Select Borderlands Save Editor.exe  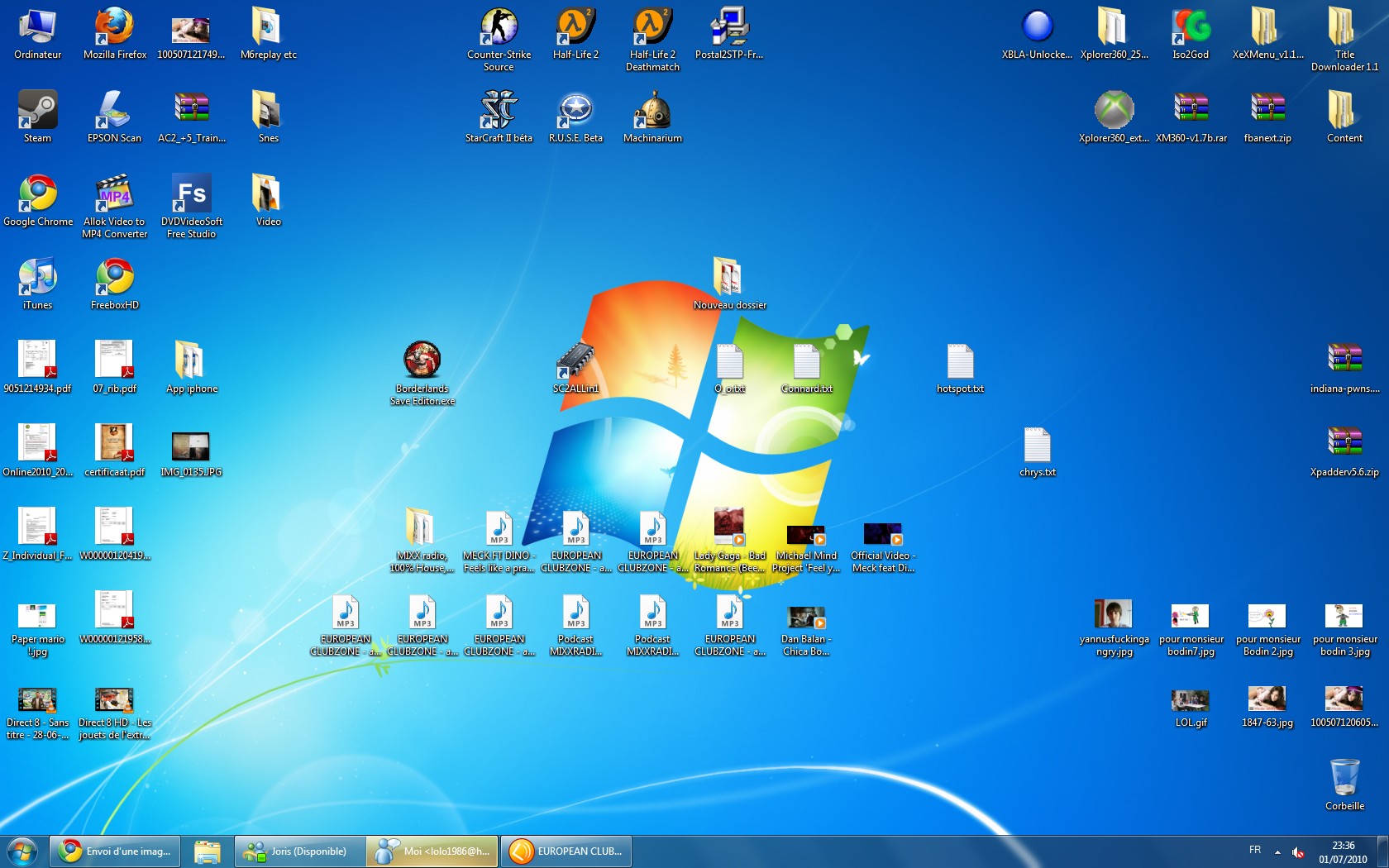point(422,374)
